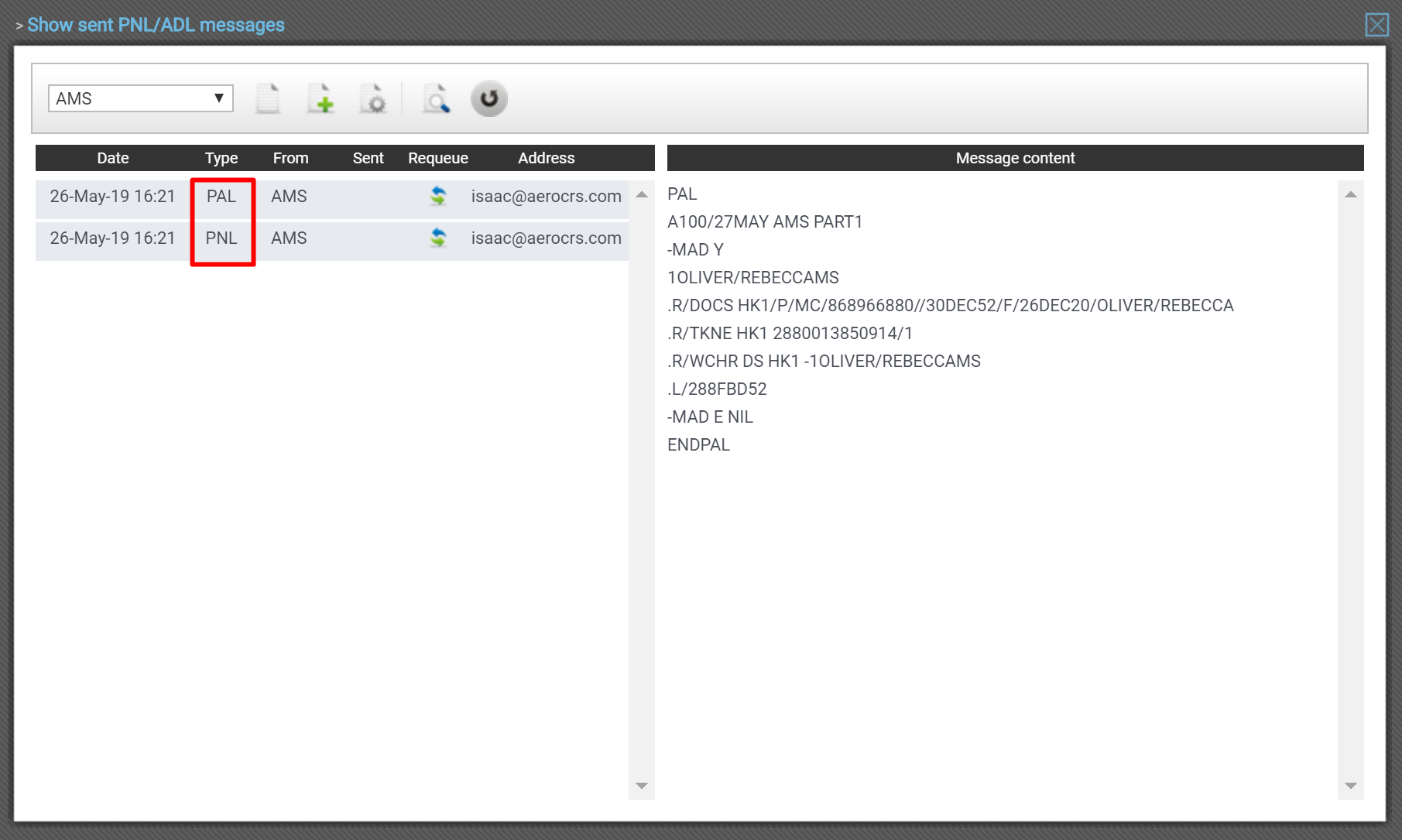The image size is (1402, 840).
Task: Click the '.R/DOCS HK1' line
Action: (951, 306)
